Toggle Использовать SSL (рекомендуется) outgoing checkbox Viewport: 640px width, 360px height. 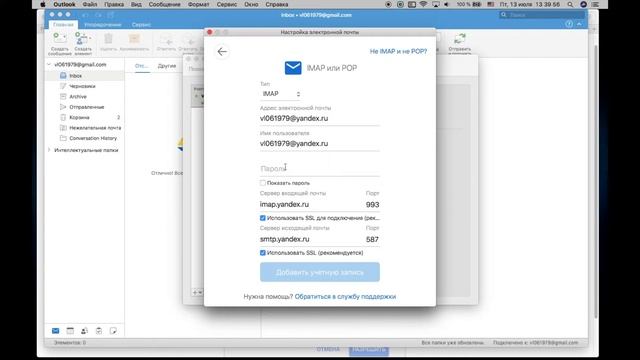(x=263, y=253)
